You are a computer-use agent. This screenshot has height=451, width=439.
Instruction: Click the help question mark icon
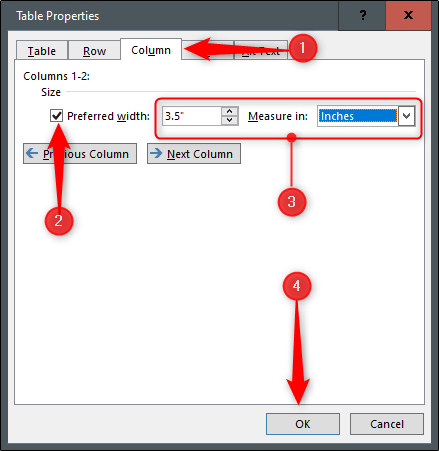click(x=362, y=15)
